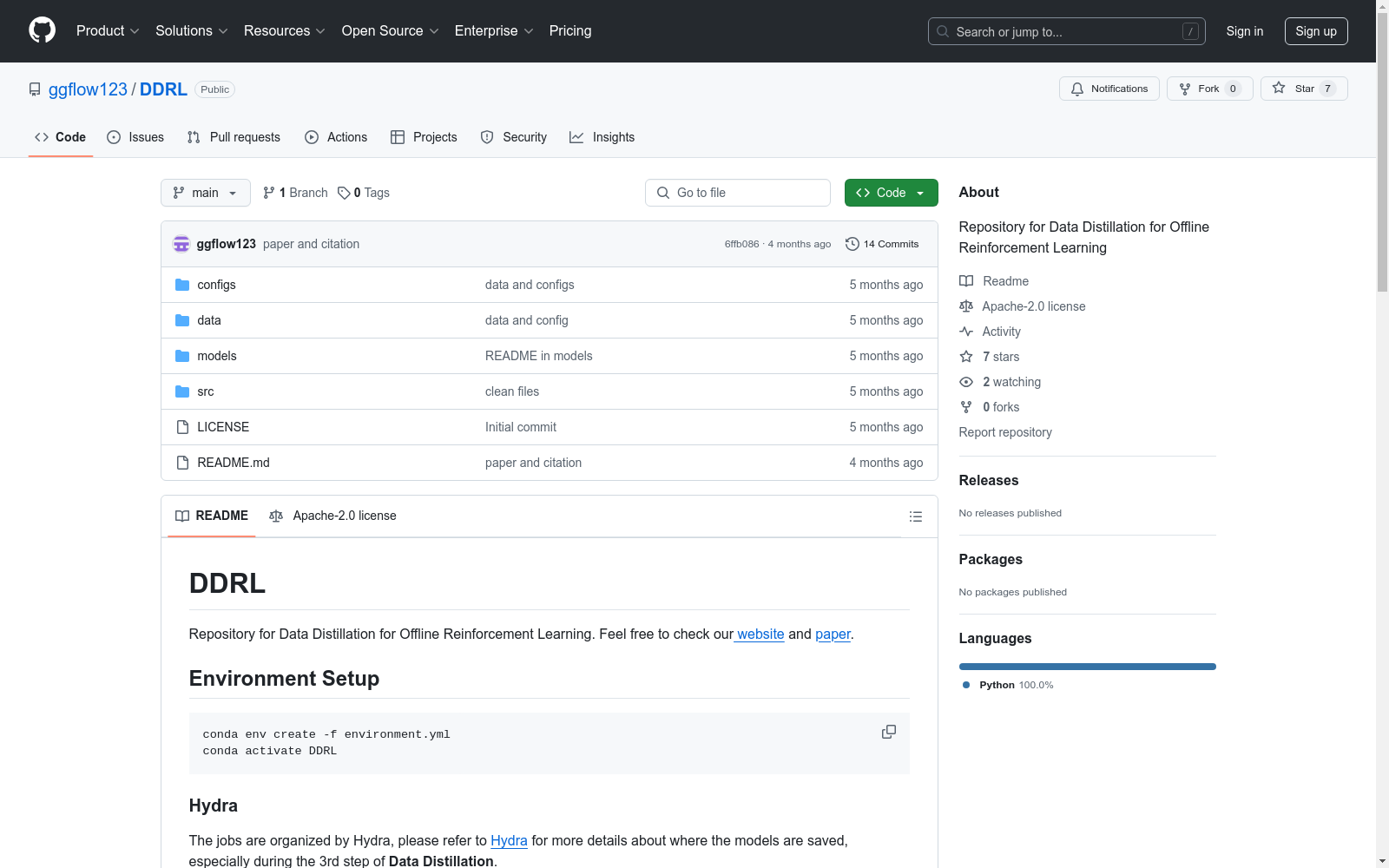This screenshot has width=1389, height=868.
Task: Open the 14 Commits history link
Action: click(882, 244)
